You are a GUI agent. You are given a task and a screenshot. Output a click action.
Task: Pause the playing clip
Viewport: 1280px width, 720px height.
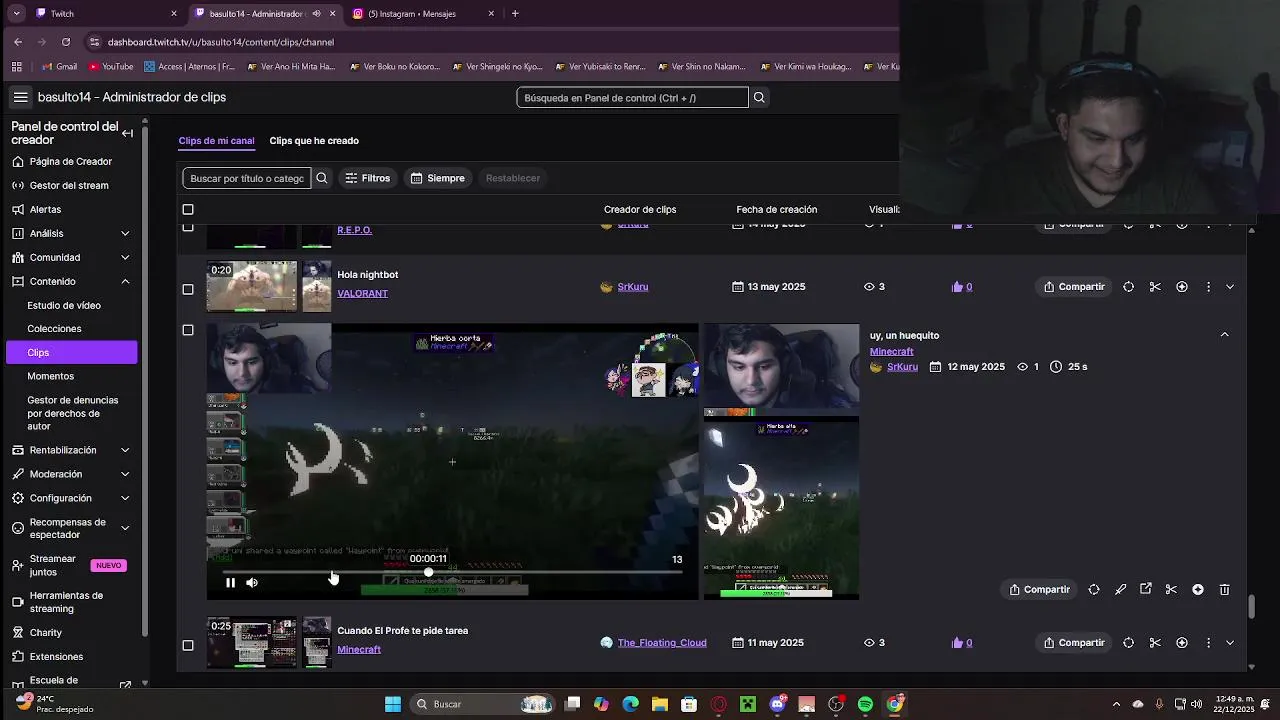230,583
